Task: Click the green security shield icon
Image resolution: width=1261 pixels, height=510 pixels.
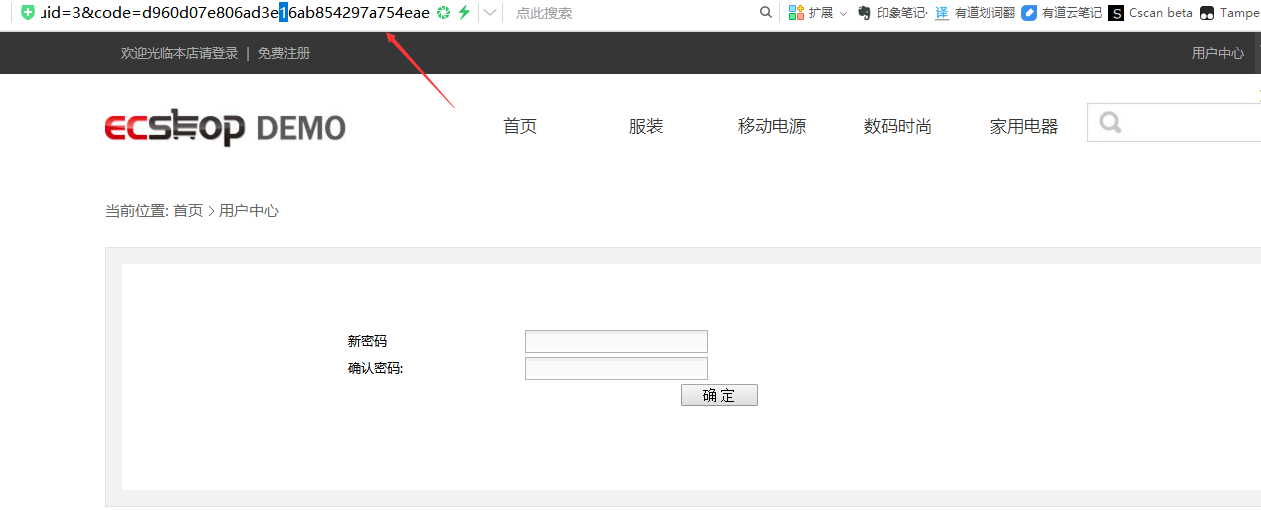Action: (x=28, y=12)
